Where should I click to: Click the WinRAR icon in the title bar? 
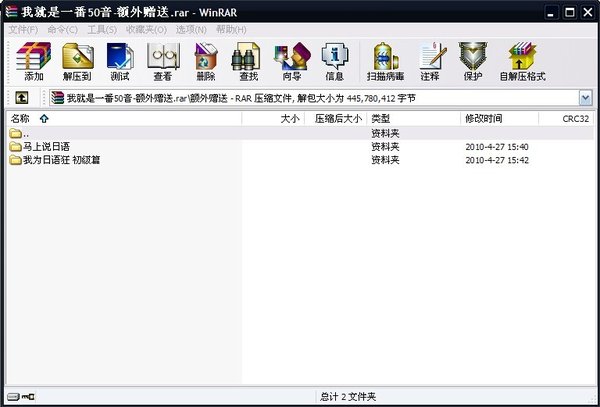[x=11, y=12]
